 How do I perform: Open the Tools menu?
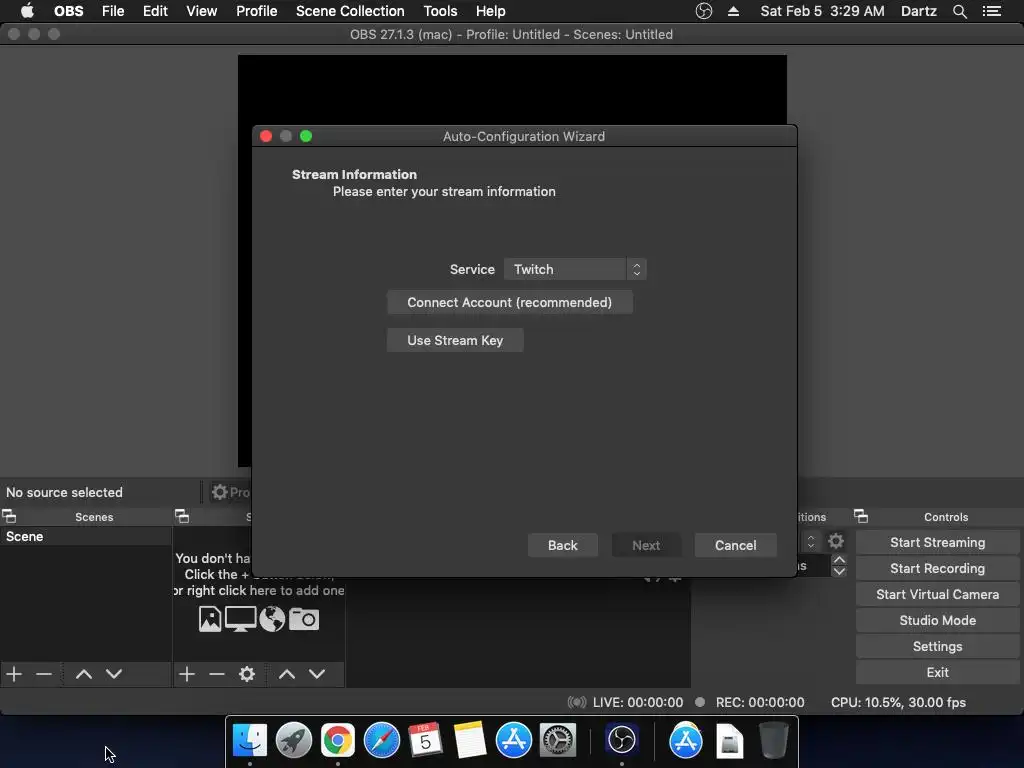pos(440,11)
